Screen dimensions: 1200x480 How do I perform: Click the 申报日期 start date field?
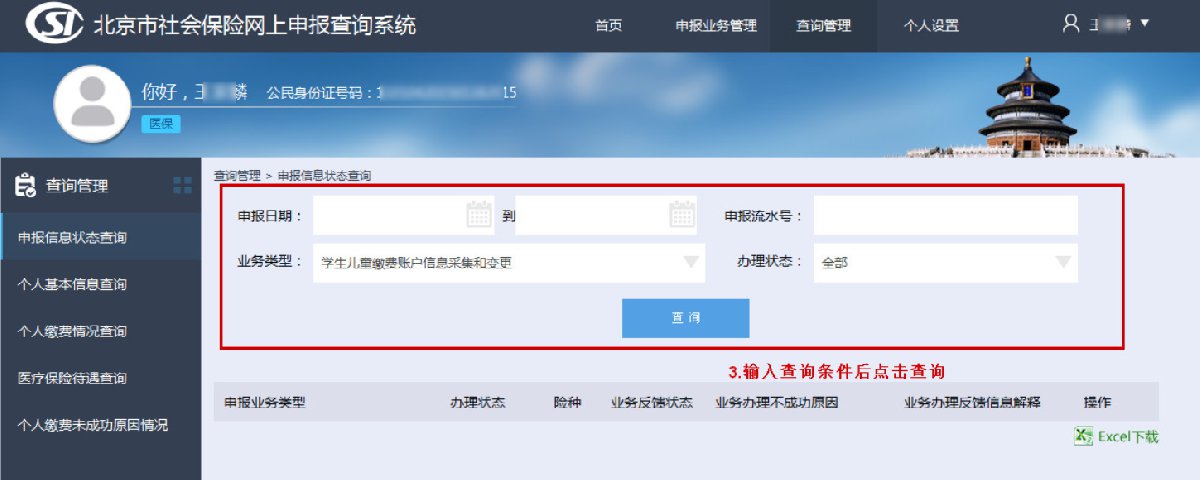[403, 215]
